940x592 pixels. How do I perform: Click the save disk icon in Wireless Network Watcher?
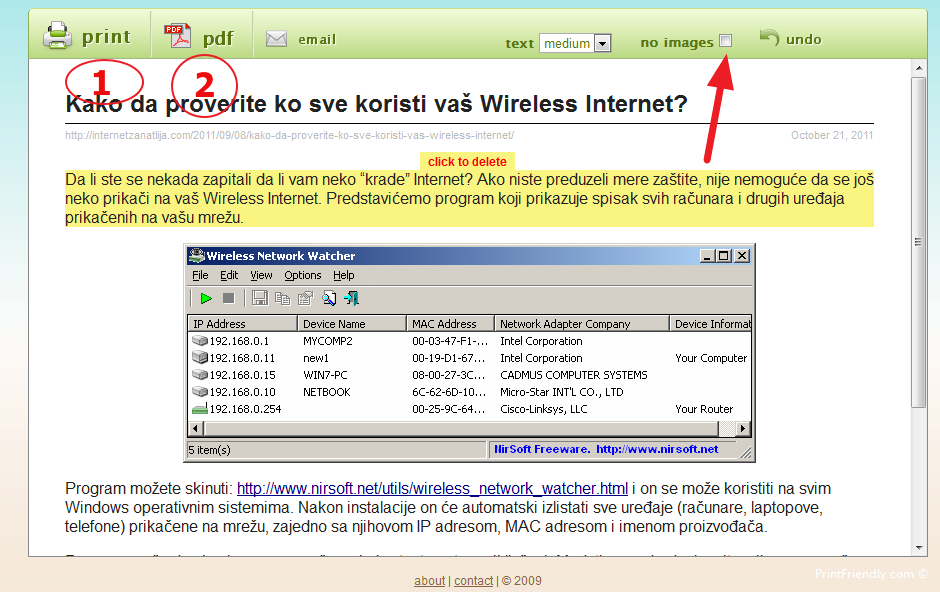[x=260, y=298]
